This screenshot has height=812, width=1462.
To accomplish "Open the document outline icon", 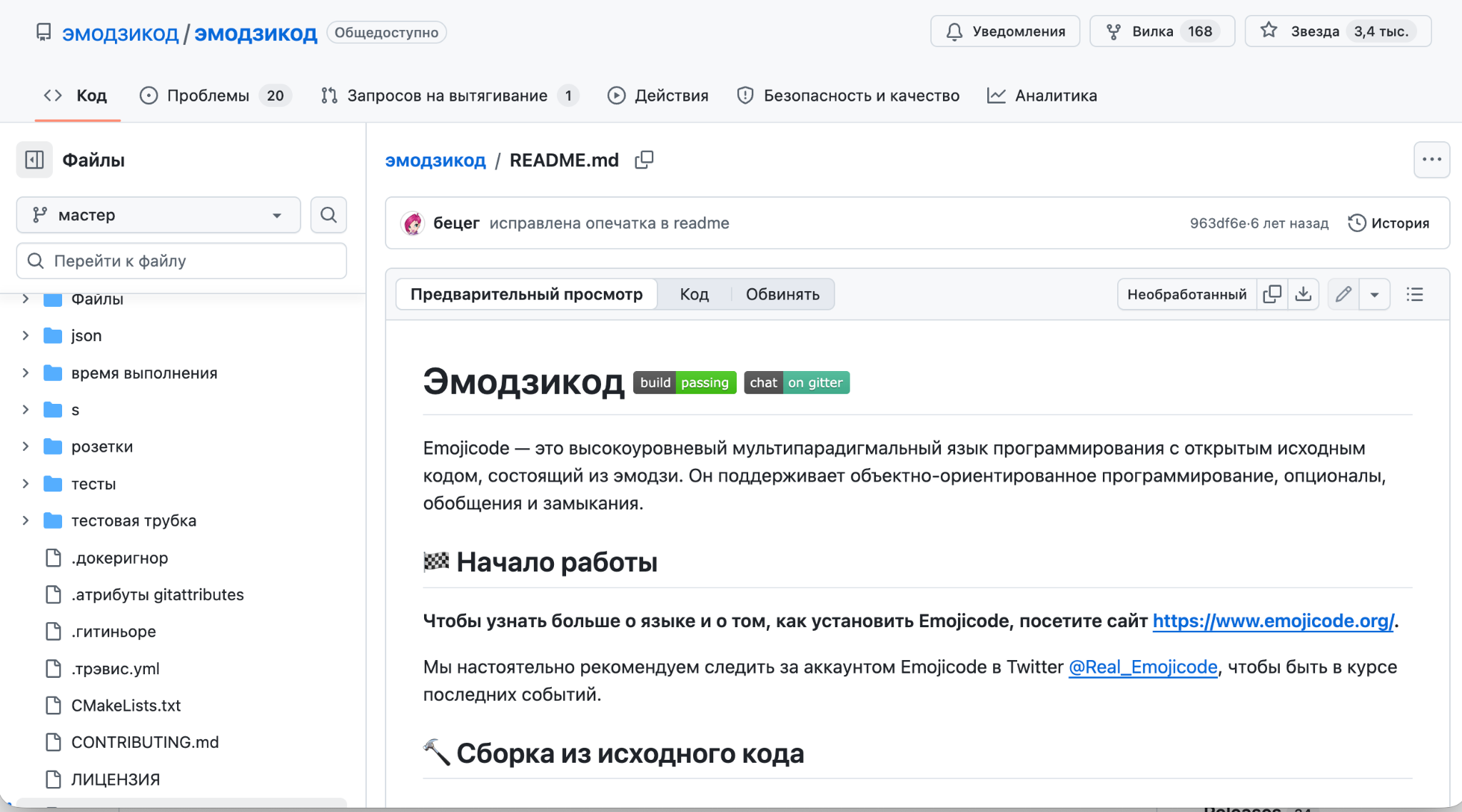I will pyautogui.click(x=1415, y=293).
